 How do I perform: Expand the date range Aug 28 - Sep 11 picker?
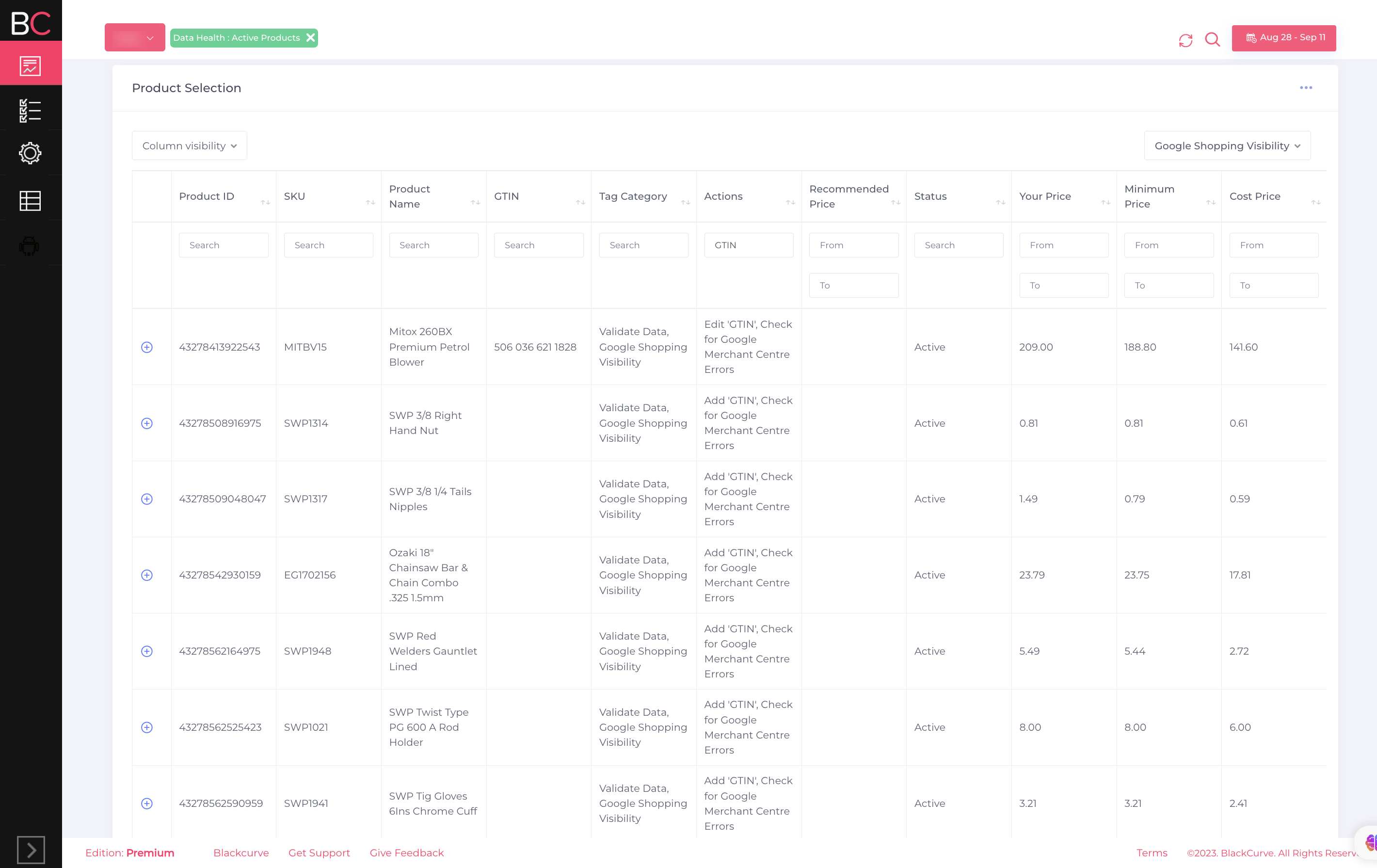[x=1284, y=37]
